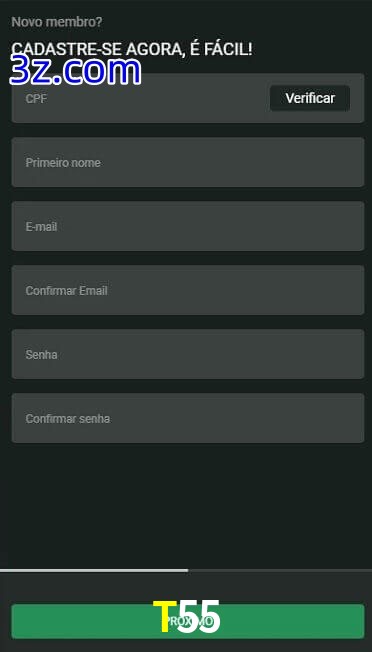The image size is (372, 652).
Task: Click the CPF placeholder text
Action: click(36, 99)
